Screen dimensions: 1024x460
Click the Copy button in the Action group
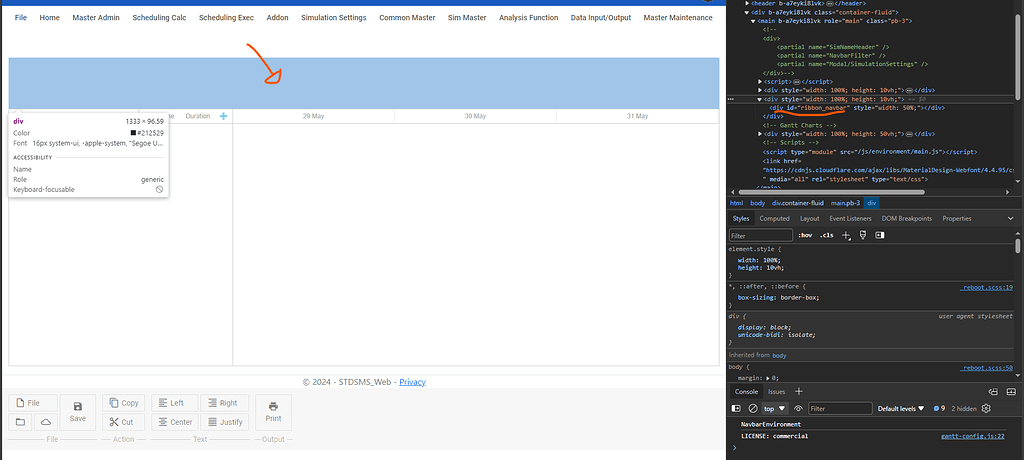123,402
